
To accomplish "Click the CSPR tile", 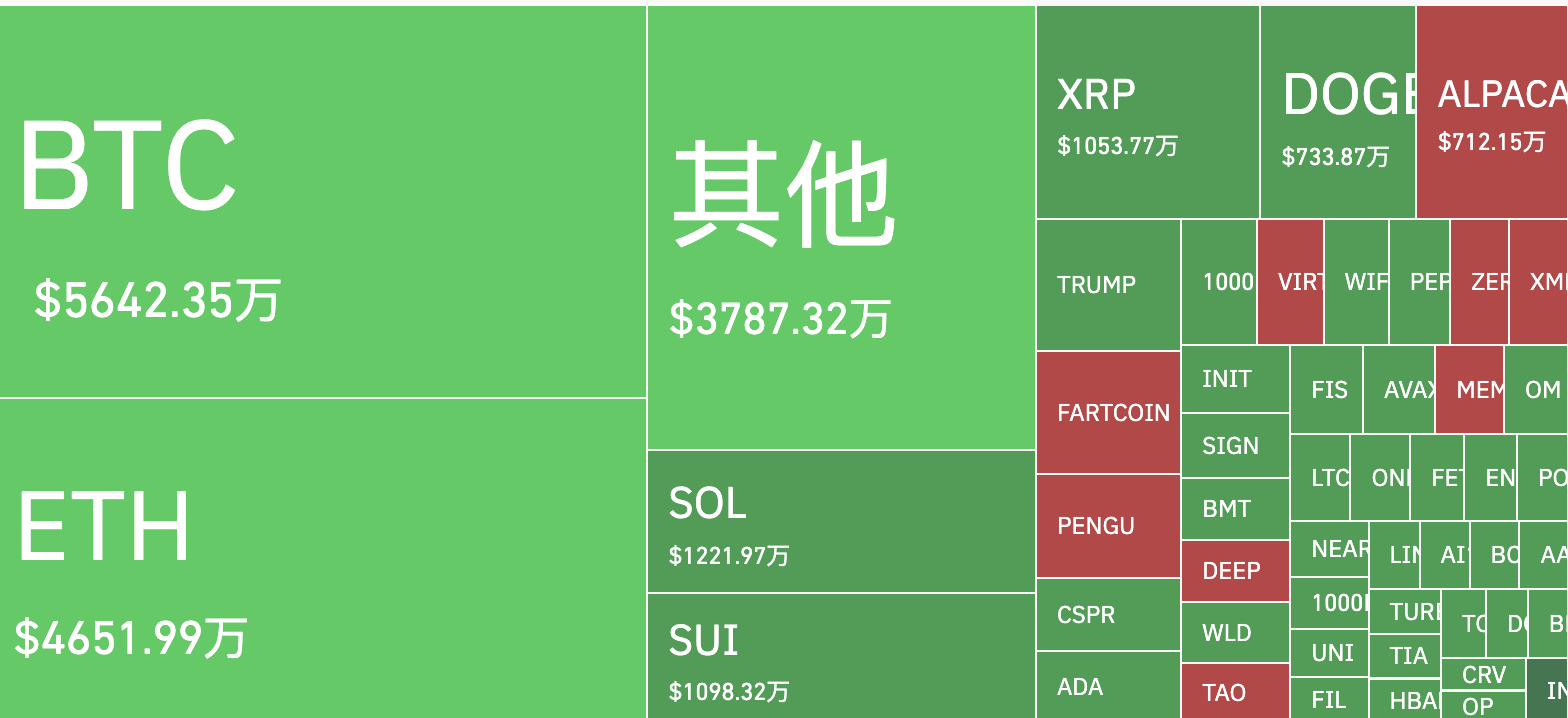I will point(1108,614).
